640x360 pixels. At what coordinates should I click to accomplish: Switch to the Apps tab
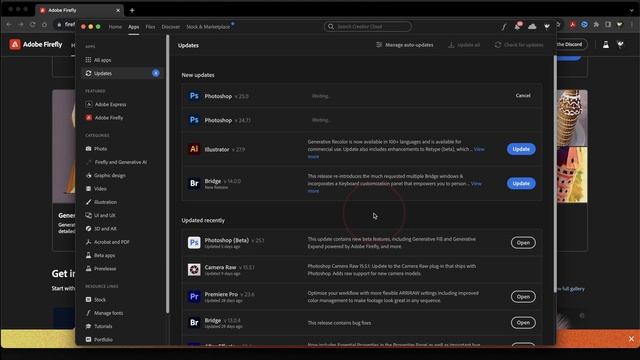(x=133, y=27)
